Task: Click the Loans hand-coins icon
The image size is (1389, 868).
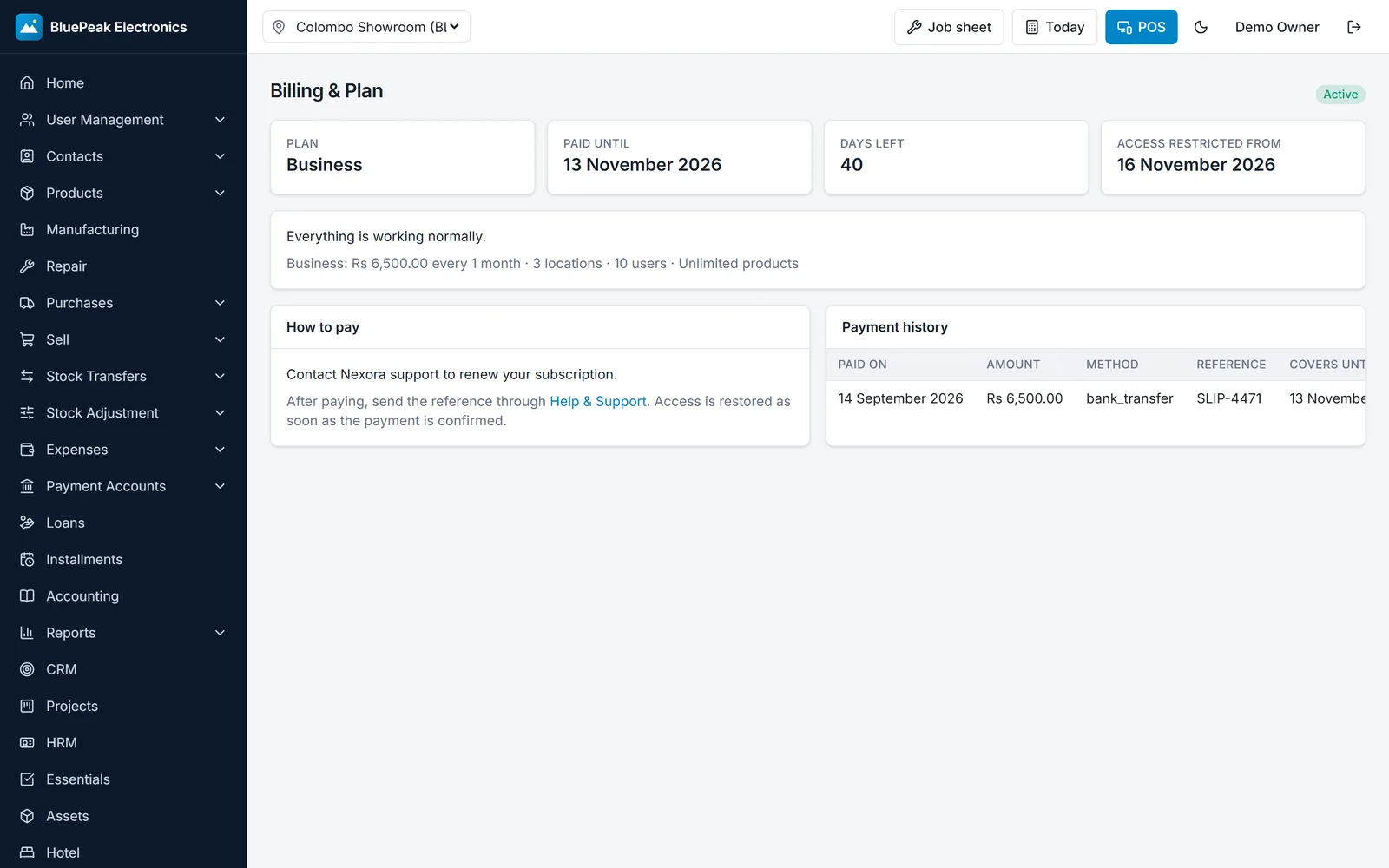Action: click(27, 523)
